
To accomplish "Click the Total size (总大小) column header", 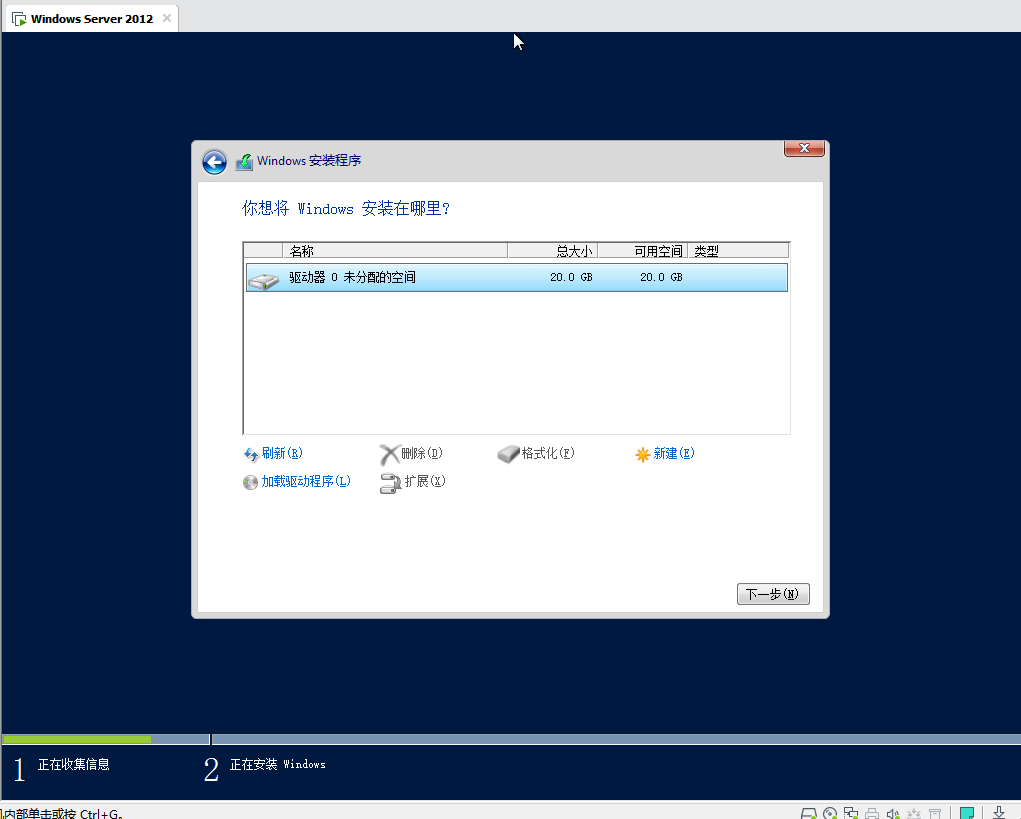I will tap(552, 251).
